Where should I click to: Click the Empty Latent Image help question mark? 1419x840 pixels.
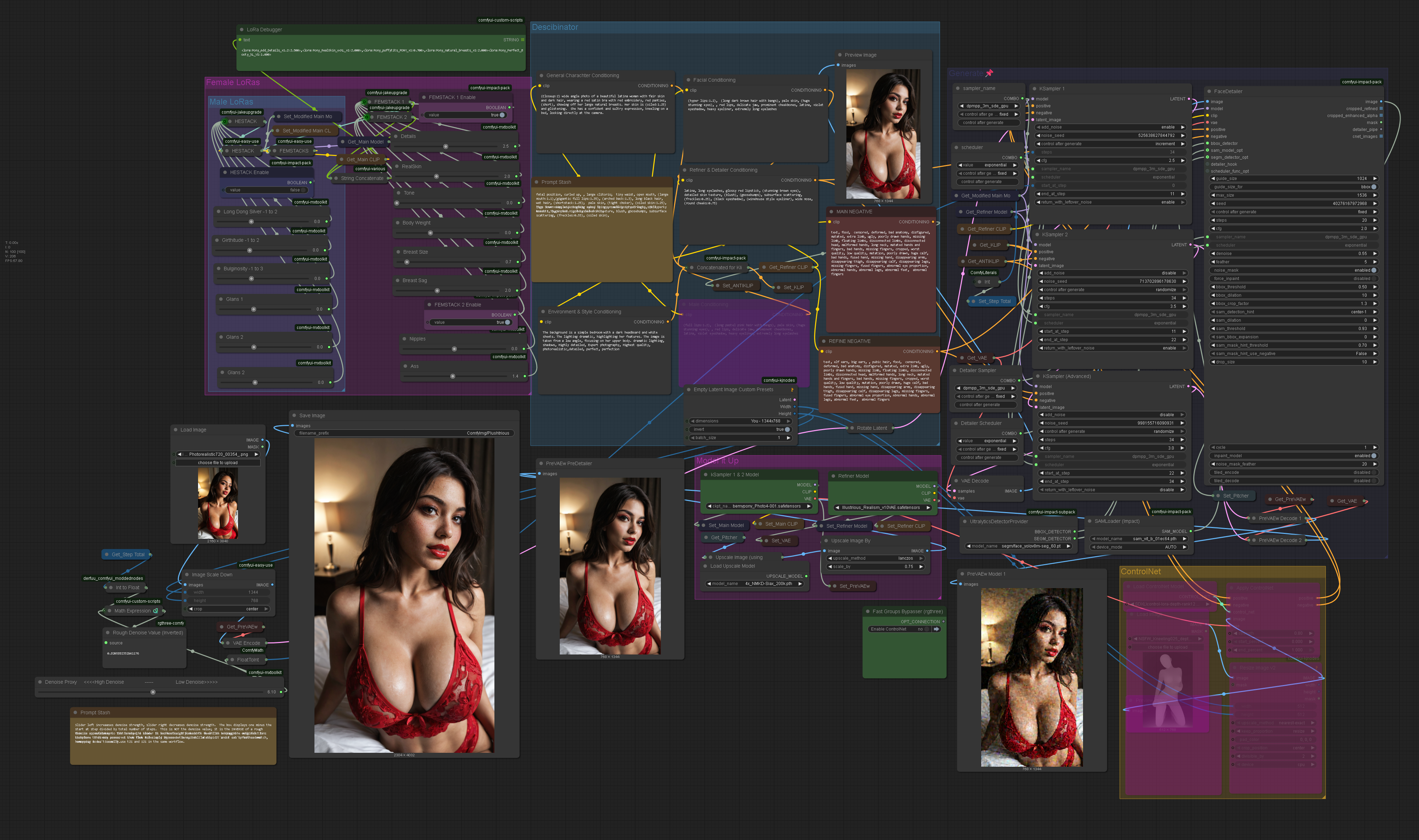pos(792,389)
